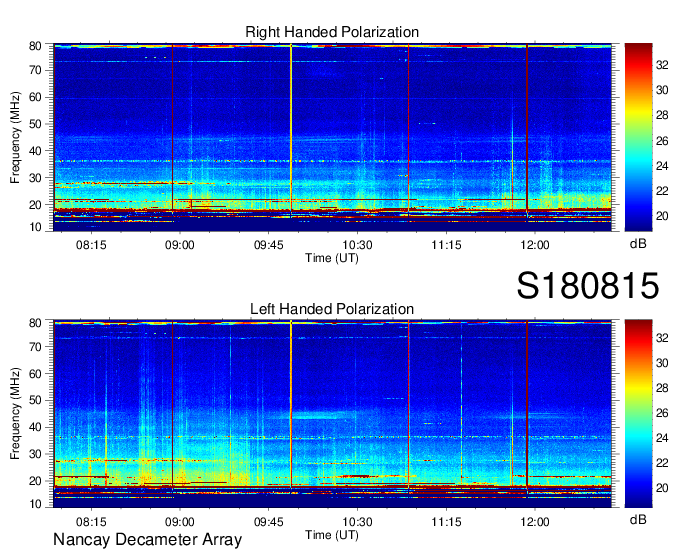Click the 'Left Handed Polarization' plot title
Screen dimensions: 680x552
[332, 309]
